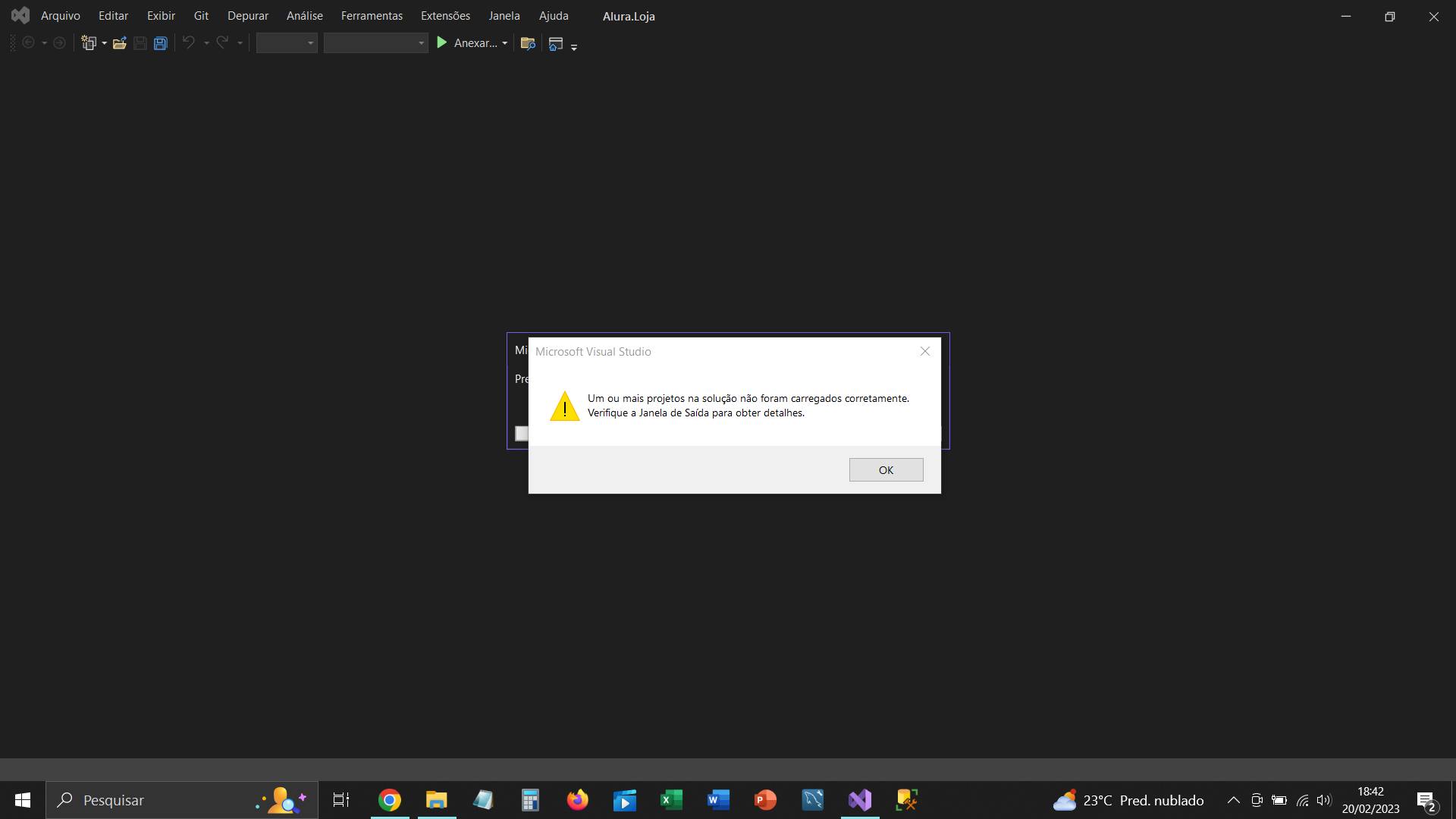1456x819 pixels.
Task: Click OK in the Visual Studio warning dialog
Action: pyautogui.click(x=886, y=470)
